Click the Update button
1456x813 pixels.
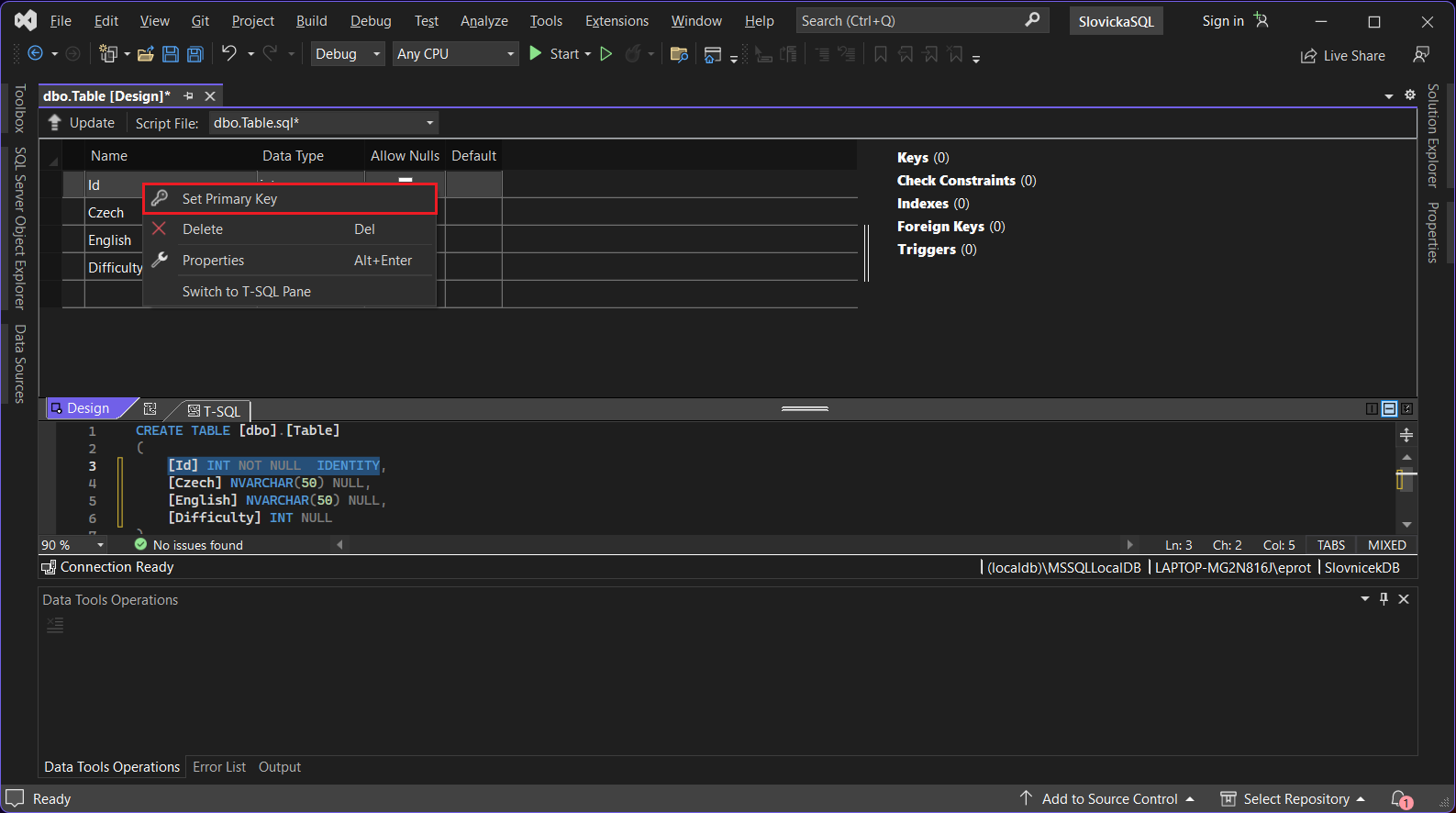point(82,123)
